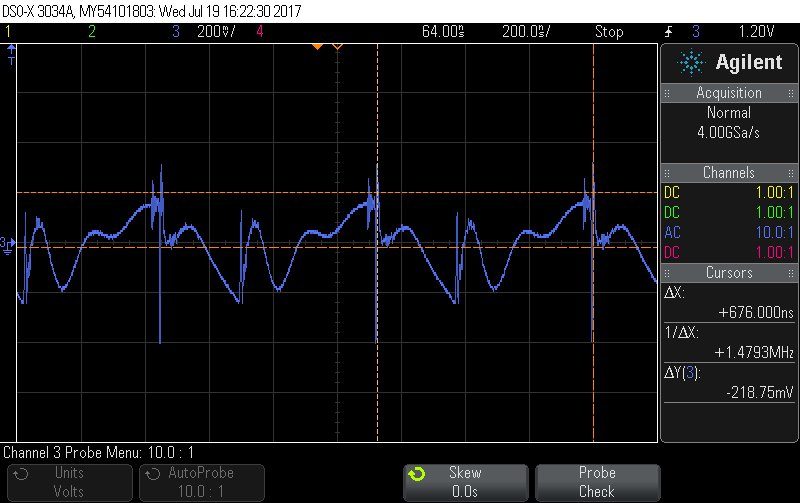Select the channel 3 AC 10.0:1 row
Screen dimensions: 800x503
click(729, 233)
